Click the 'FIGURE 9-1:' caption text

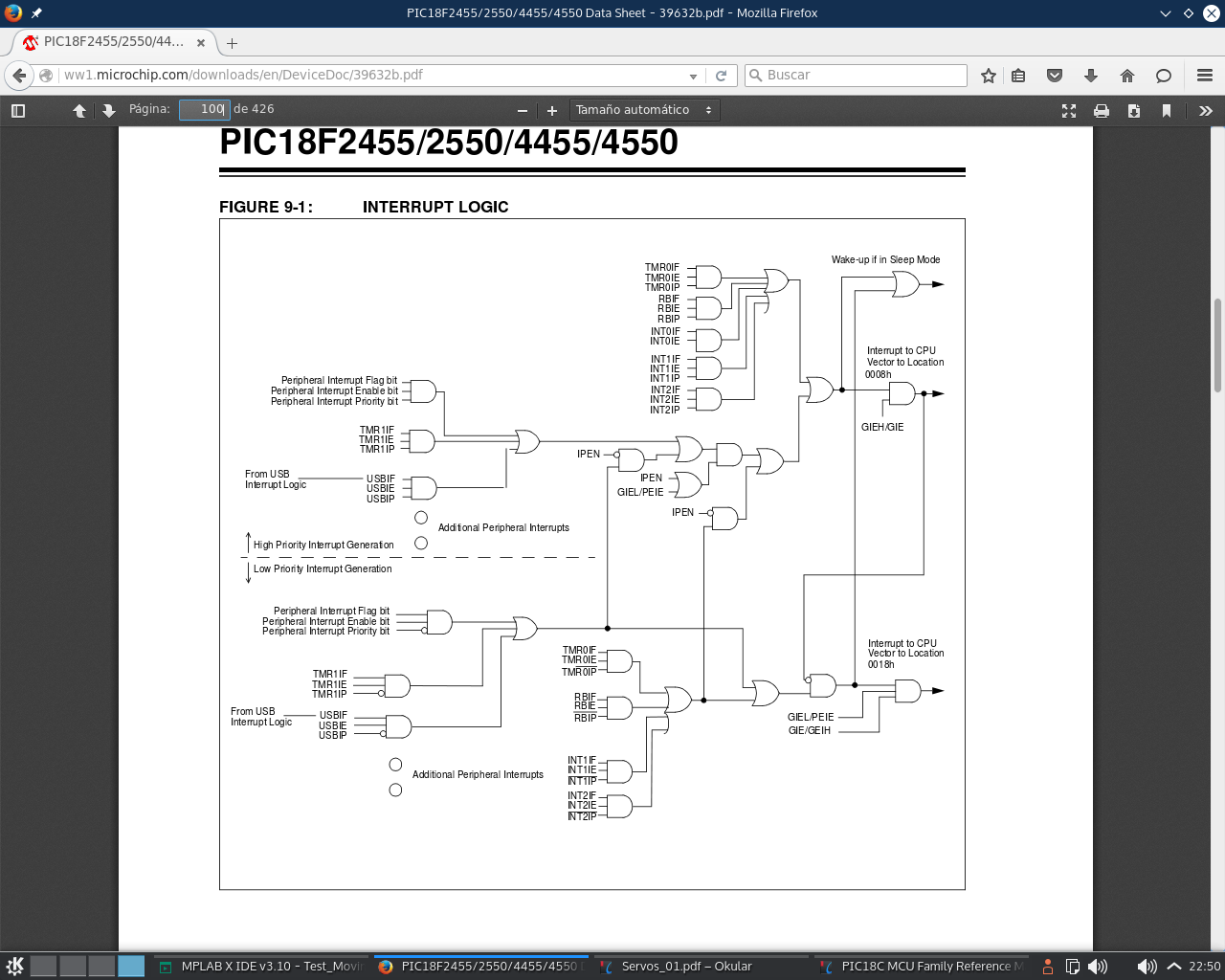[x=266, y=207]
